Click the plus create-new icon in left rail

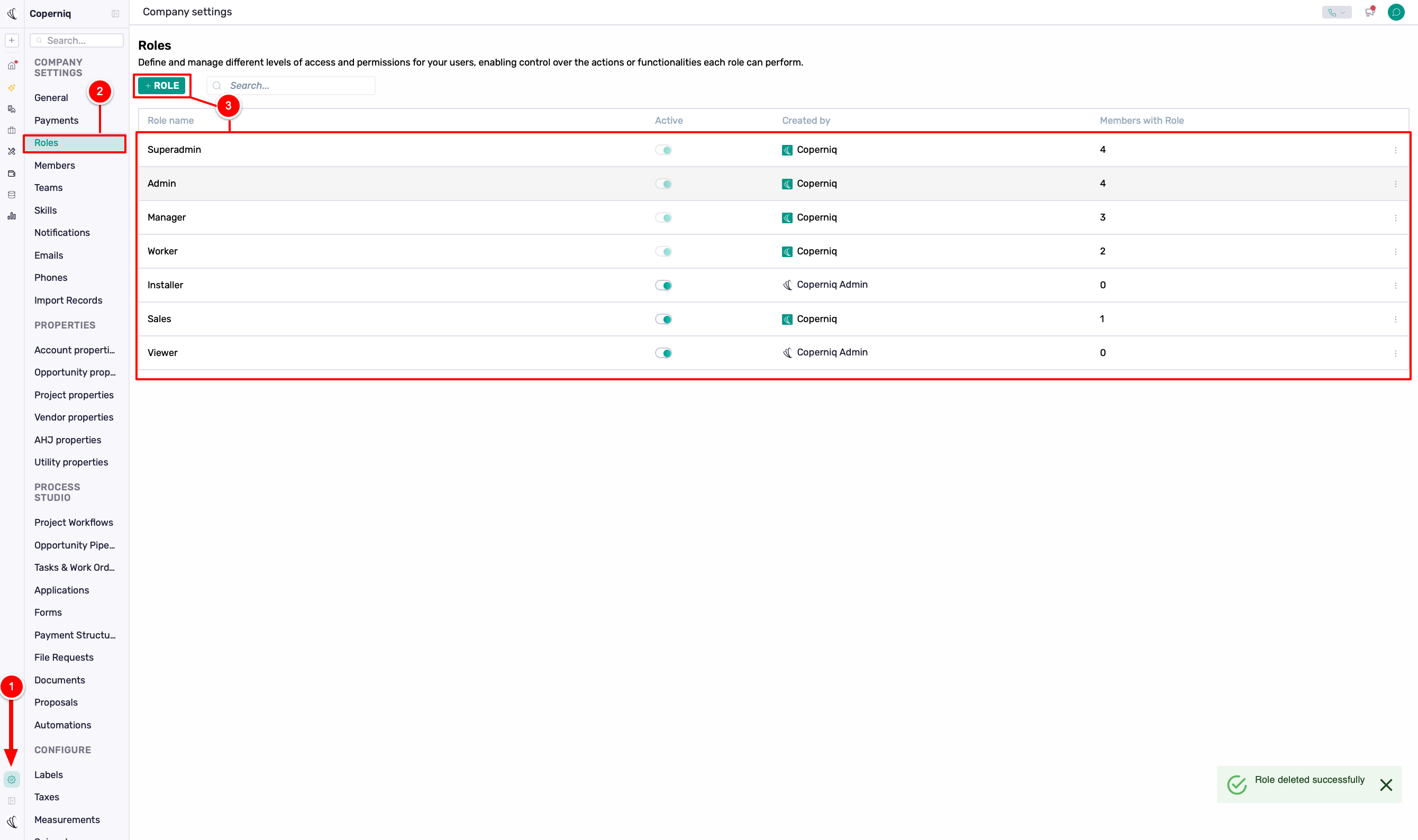(11, 40)
